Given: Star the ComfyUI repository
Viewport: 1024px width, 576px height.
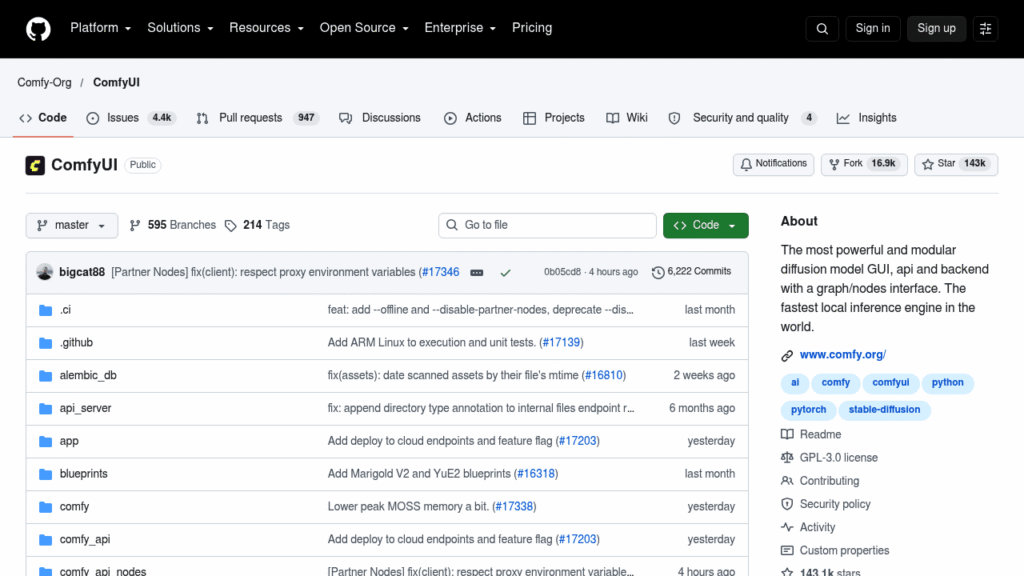Looking at the screenshot, I should pyautogui.click(x=955, y=164).
